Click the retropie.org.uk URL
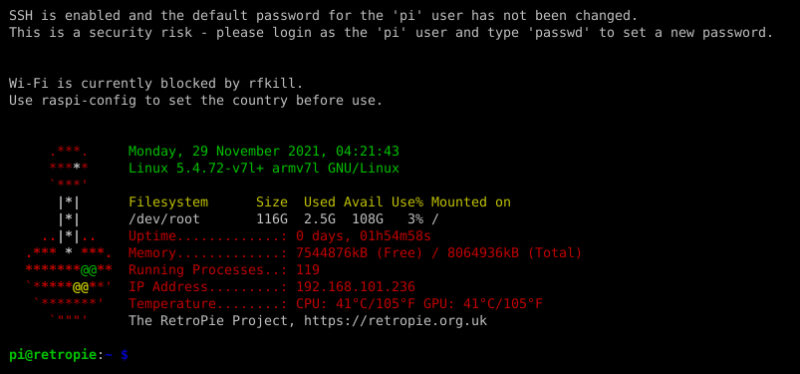 pos(395,321)
